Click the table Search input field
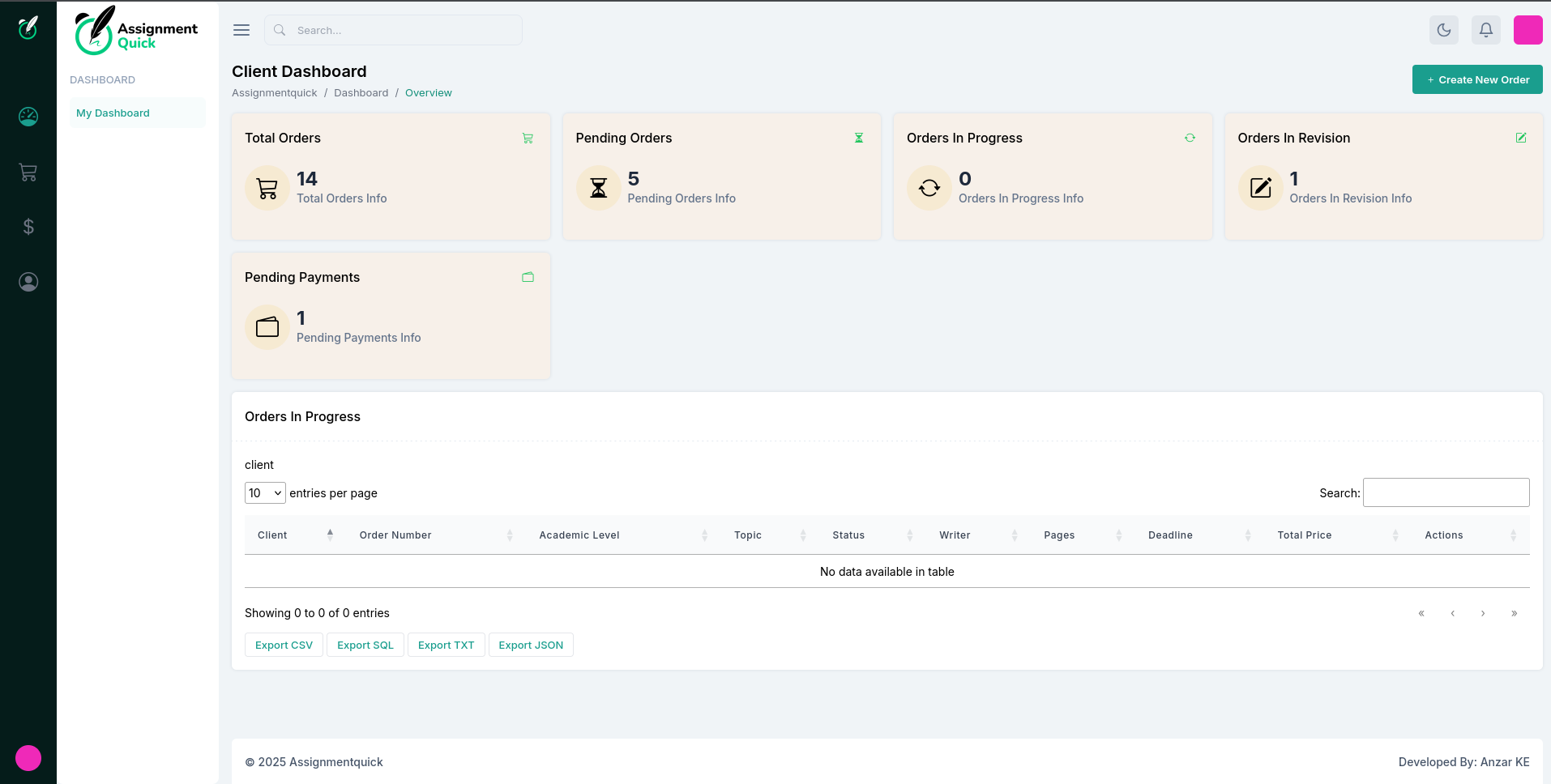 (1446, 492)
